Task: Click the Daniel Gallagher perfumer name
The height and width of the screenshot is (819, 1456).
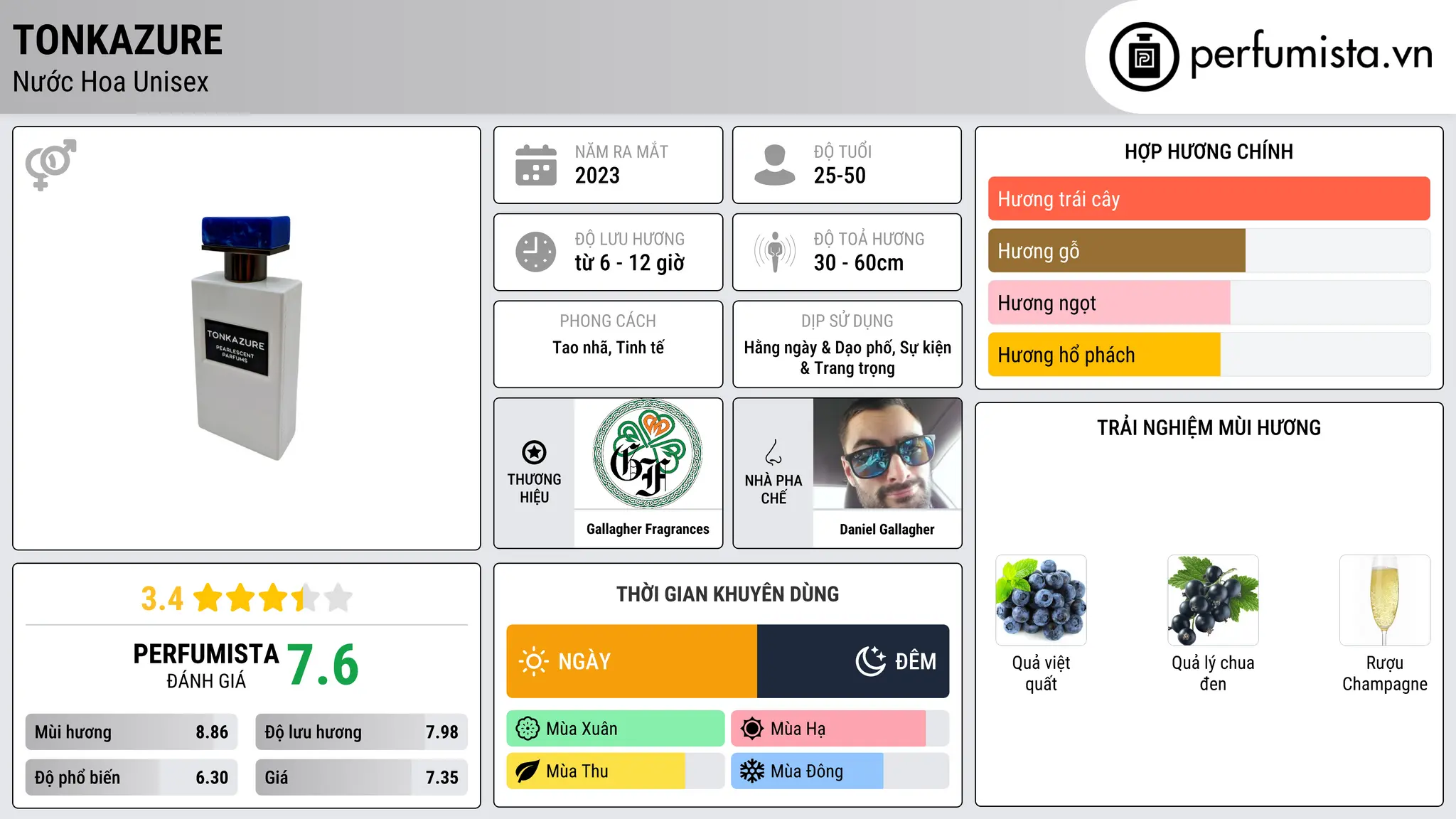Action: point(887,529)
